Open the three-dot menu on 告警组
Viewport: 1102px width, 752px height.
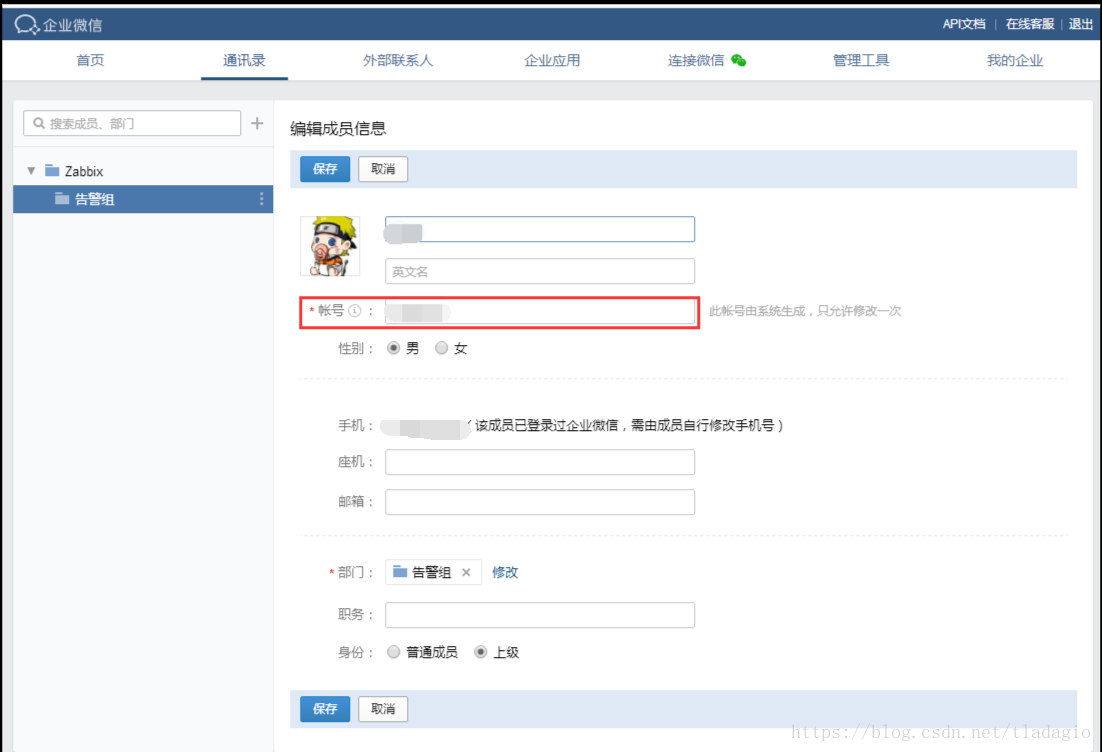pos(262,199)
